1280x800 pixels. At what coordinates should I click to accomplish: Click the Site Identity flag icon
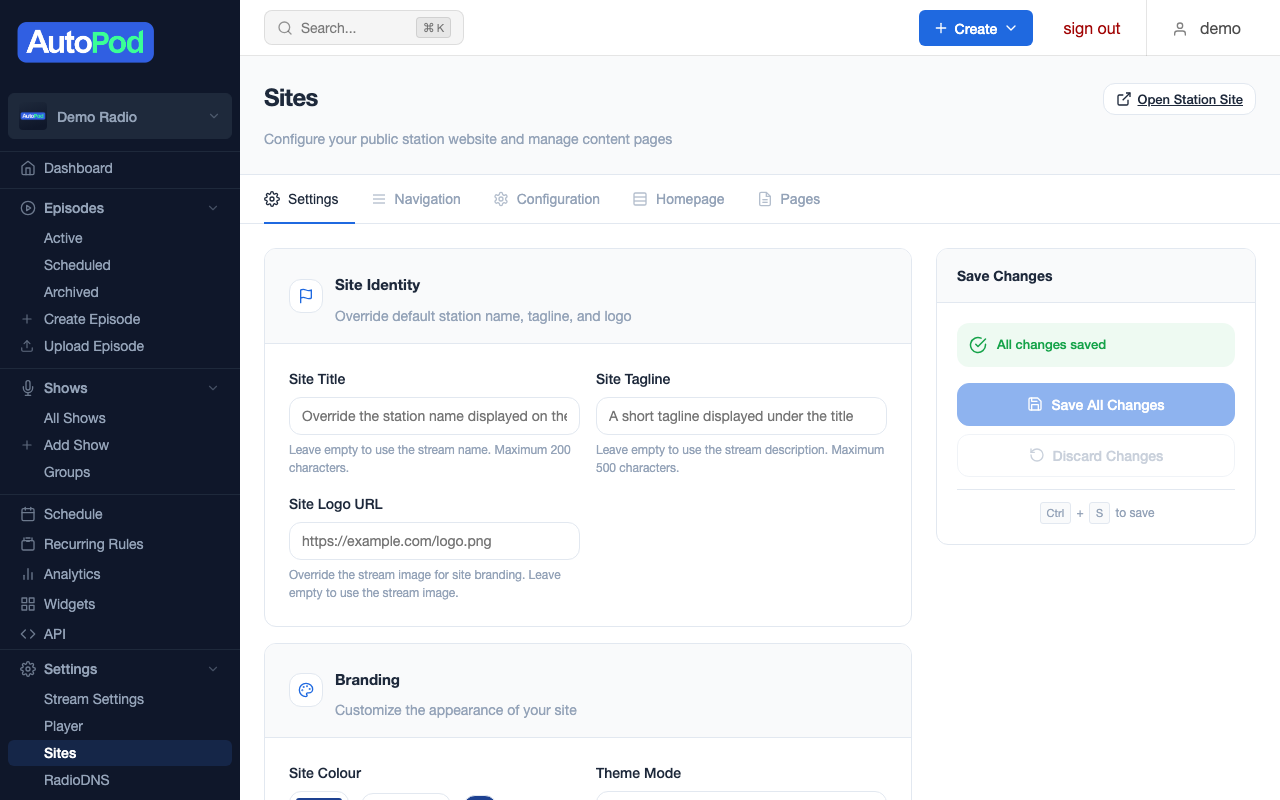305,296
